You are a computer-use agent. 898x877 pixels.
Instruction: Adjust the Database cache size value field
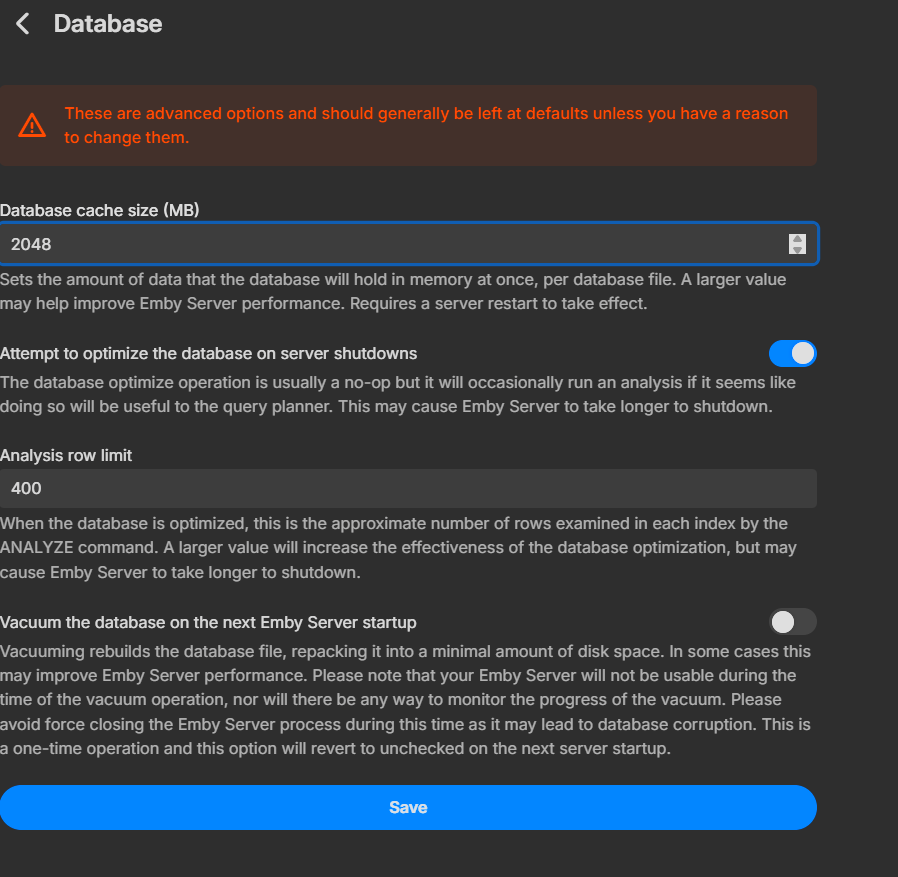(x=400, y=243)
